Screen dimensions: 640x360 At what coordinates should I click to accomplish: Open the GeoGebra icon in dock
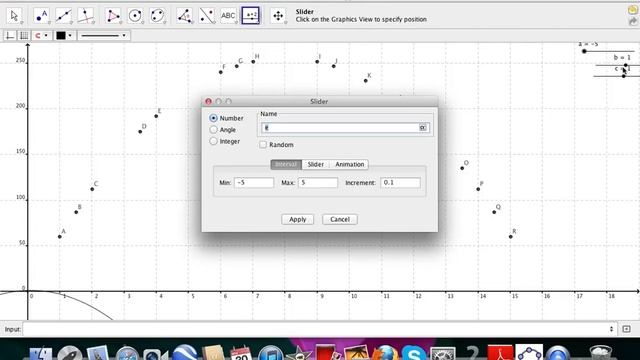529,353
